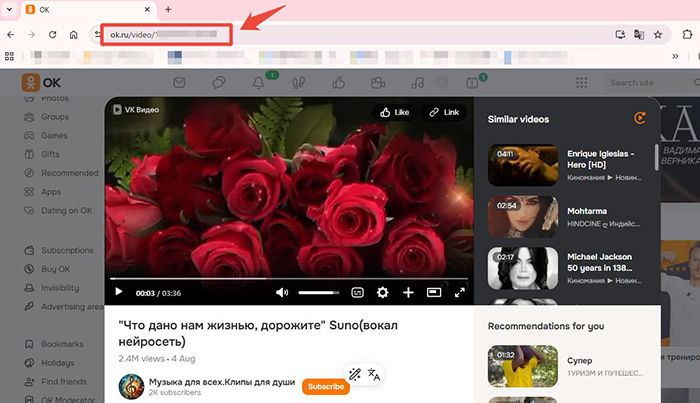Open player settings gear icon

(383, 293)
